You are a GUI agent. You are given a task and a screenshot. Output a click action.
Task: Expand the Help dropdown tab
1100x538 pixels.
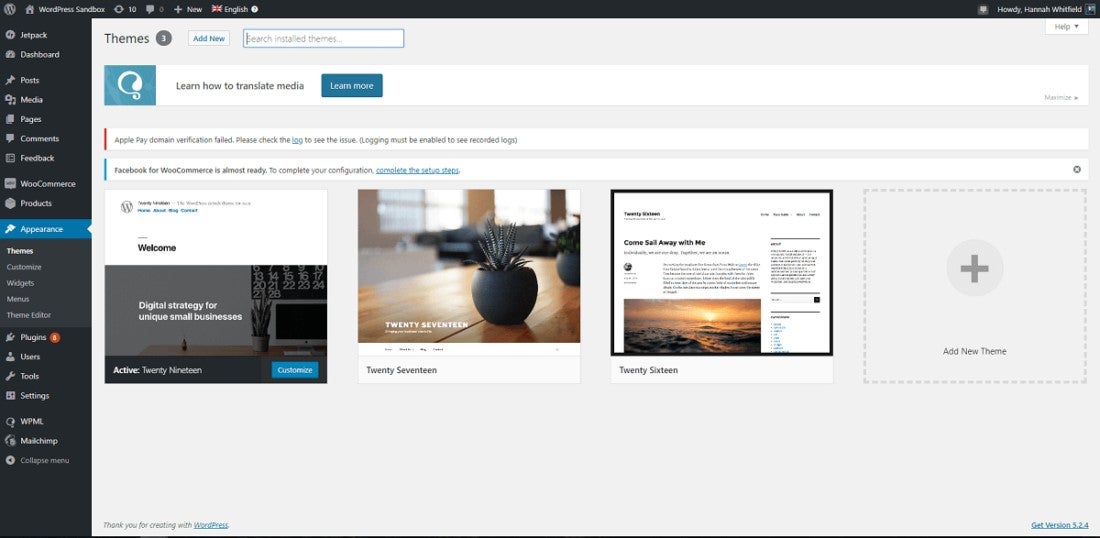(x=1066, y=27)
